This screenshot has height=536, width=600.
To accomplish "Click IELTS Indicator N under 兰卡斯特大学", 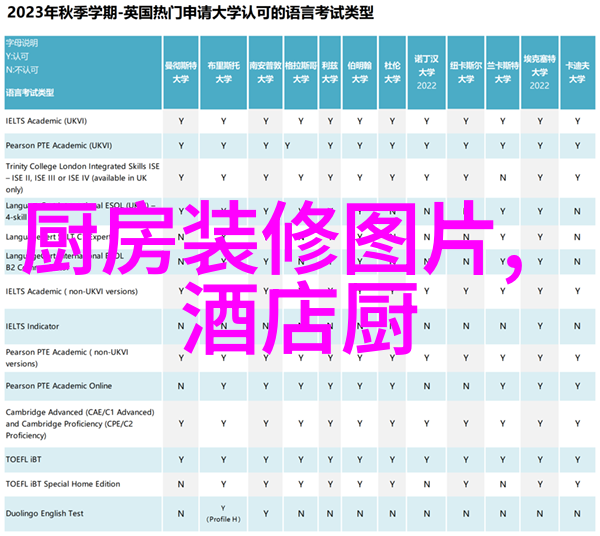I will click(502, 326).
